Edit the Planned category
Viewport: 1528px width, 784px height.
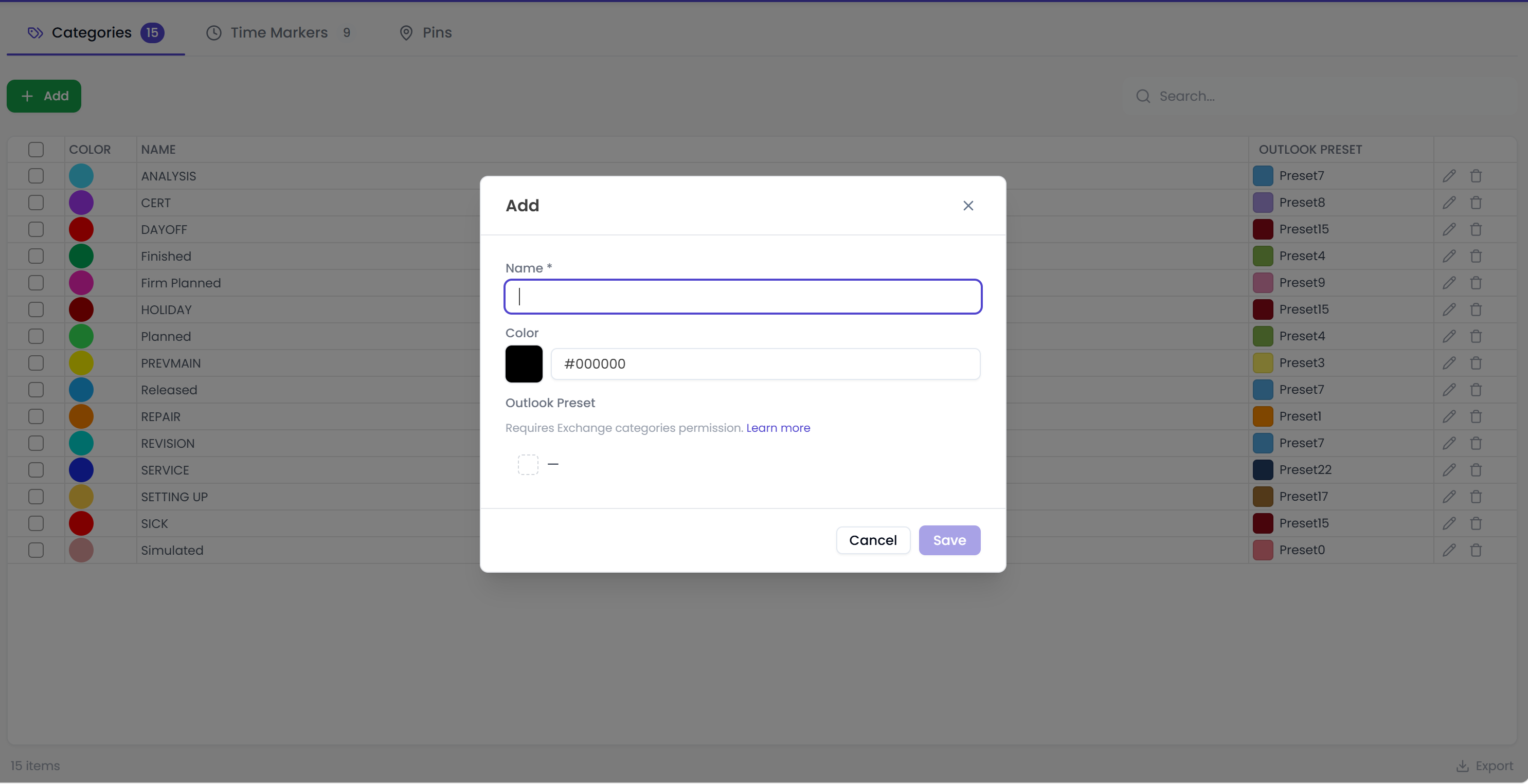(x=1448, y=336)
